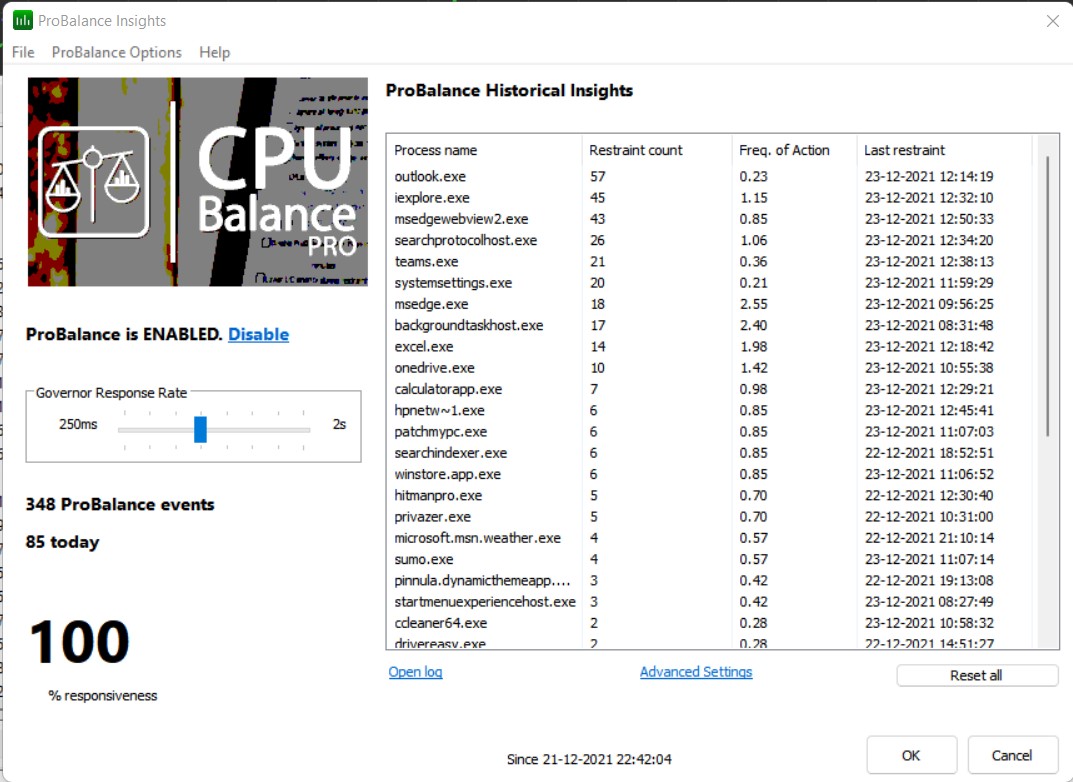This screenshot has height=782, width=1073.
Task: Open Advanced Settings link
Action: pyautogui.click(x=696, y=672)
